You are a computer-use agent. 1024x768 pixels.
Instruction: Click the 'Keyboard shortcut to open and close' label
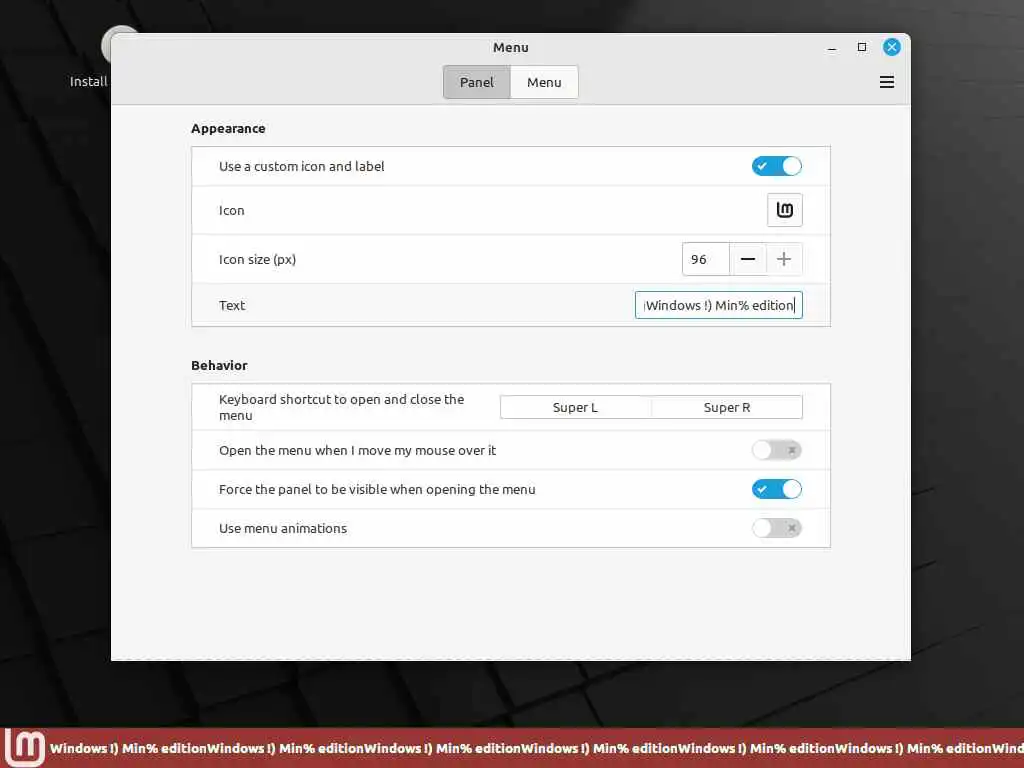pos(342,408)
